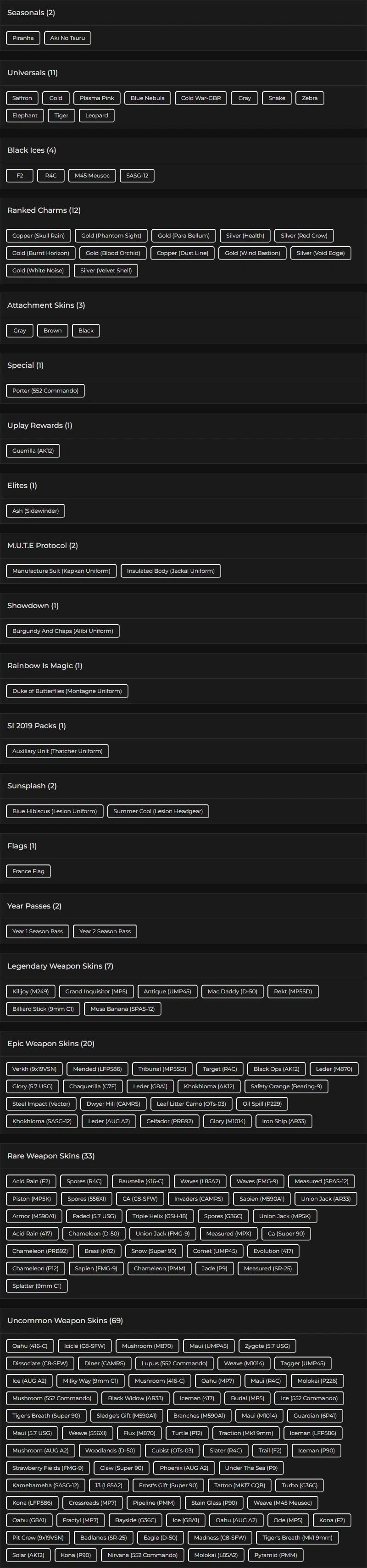Image resolution: width=367 pixels, height=1568 pixels.
Task: Click the Uncommon Weapon Skins (69) heading
Action: pos(65,1320)
